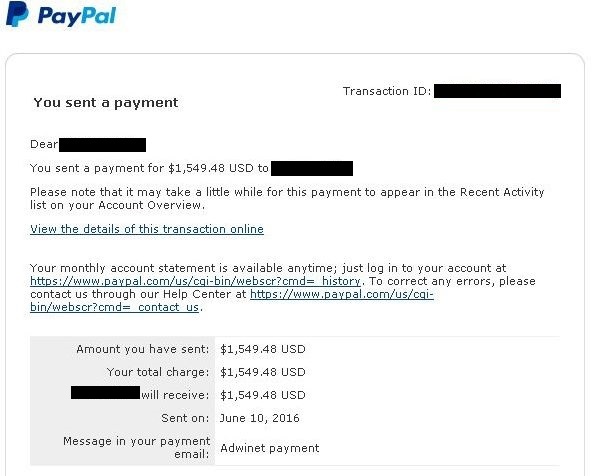Click the redacted Transaction ID box
The width and height of the screenshot is (599, 476).
pos(497,91)
